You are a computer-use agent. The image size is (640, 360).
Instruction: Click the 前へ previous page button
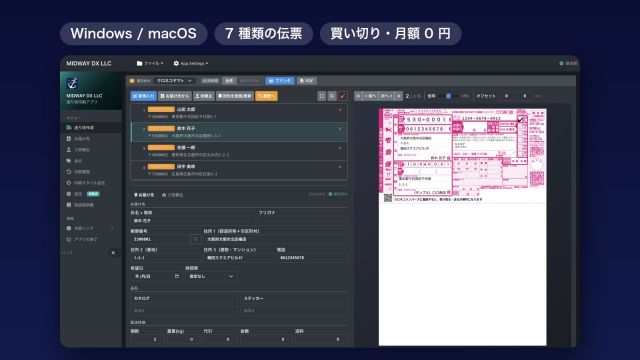coord(370,96)
